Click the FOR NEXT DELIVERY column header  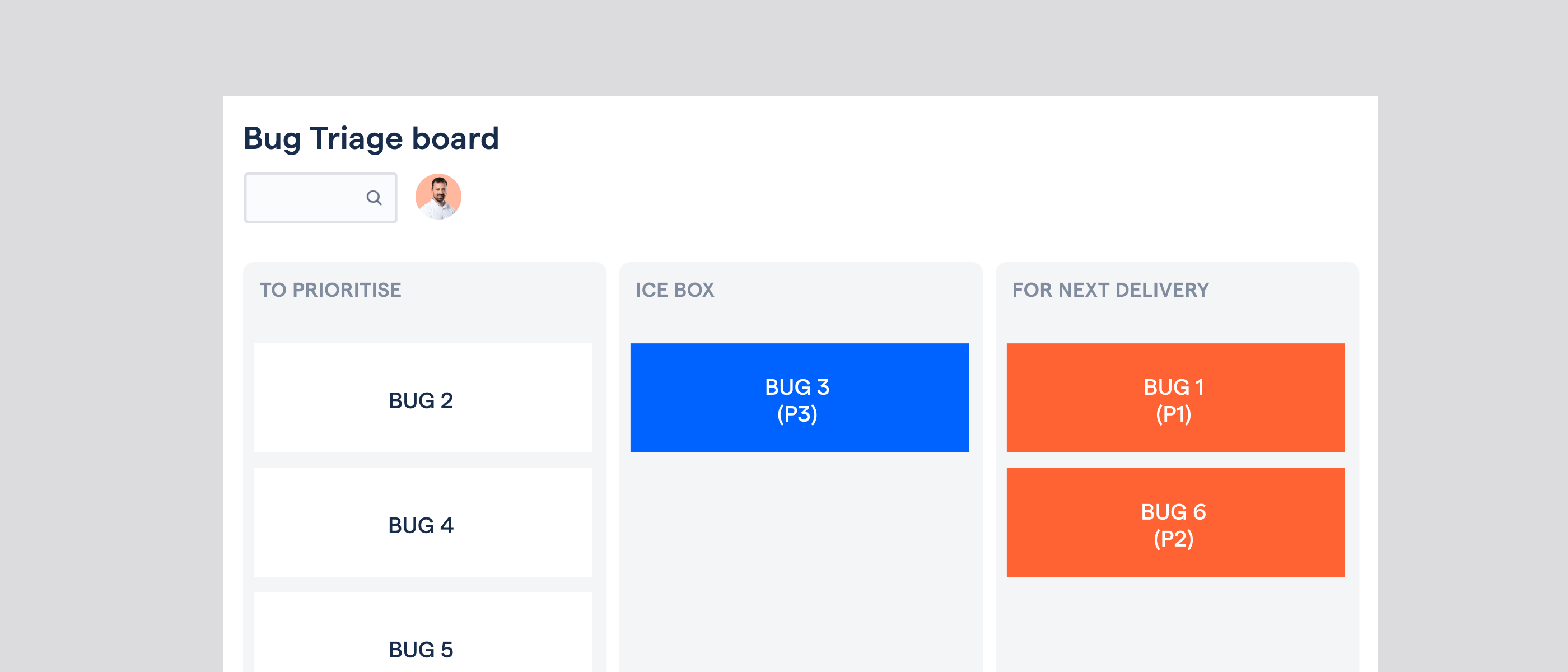point(1110,290)
